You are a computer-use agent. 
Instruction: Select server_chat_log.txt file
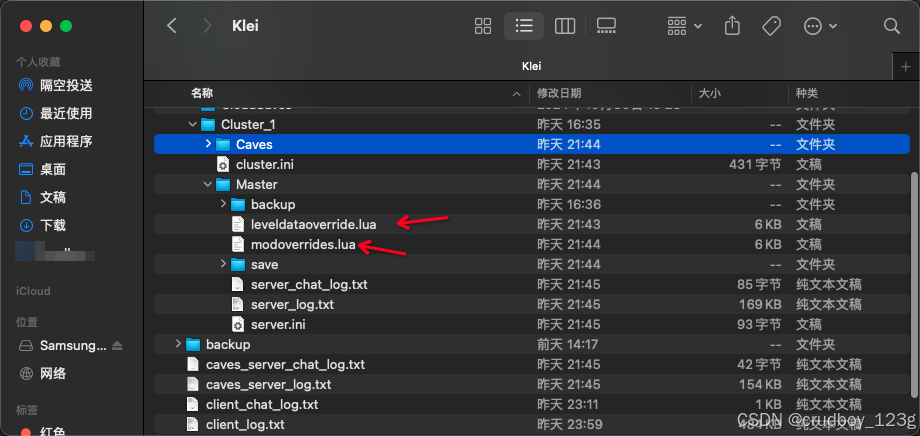click(x=309, y=285)
